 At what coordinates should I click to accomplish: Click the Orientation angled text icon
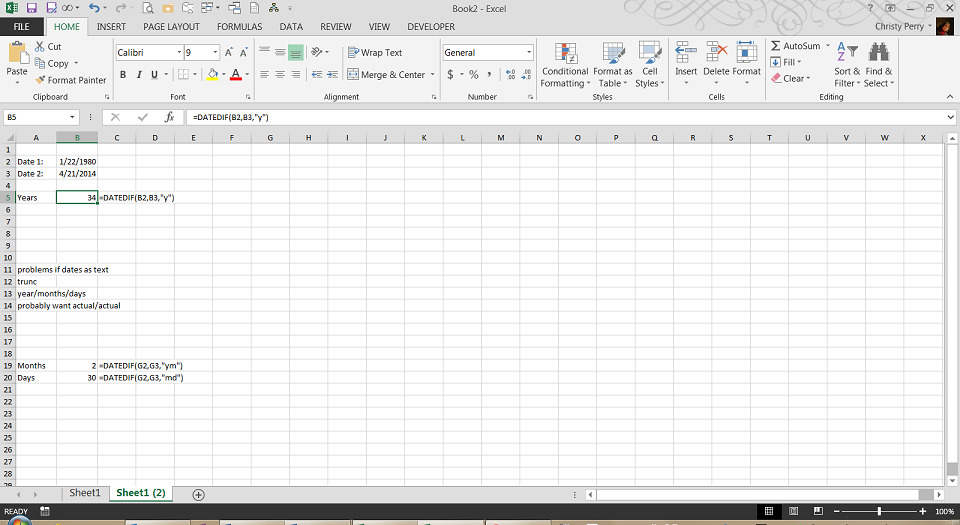point(317,52)
